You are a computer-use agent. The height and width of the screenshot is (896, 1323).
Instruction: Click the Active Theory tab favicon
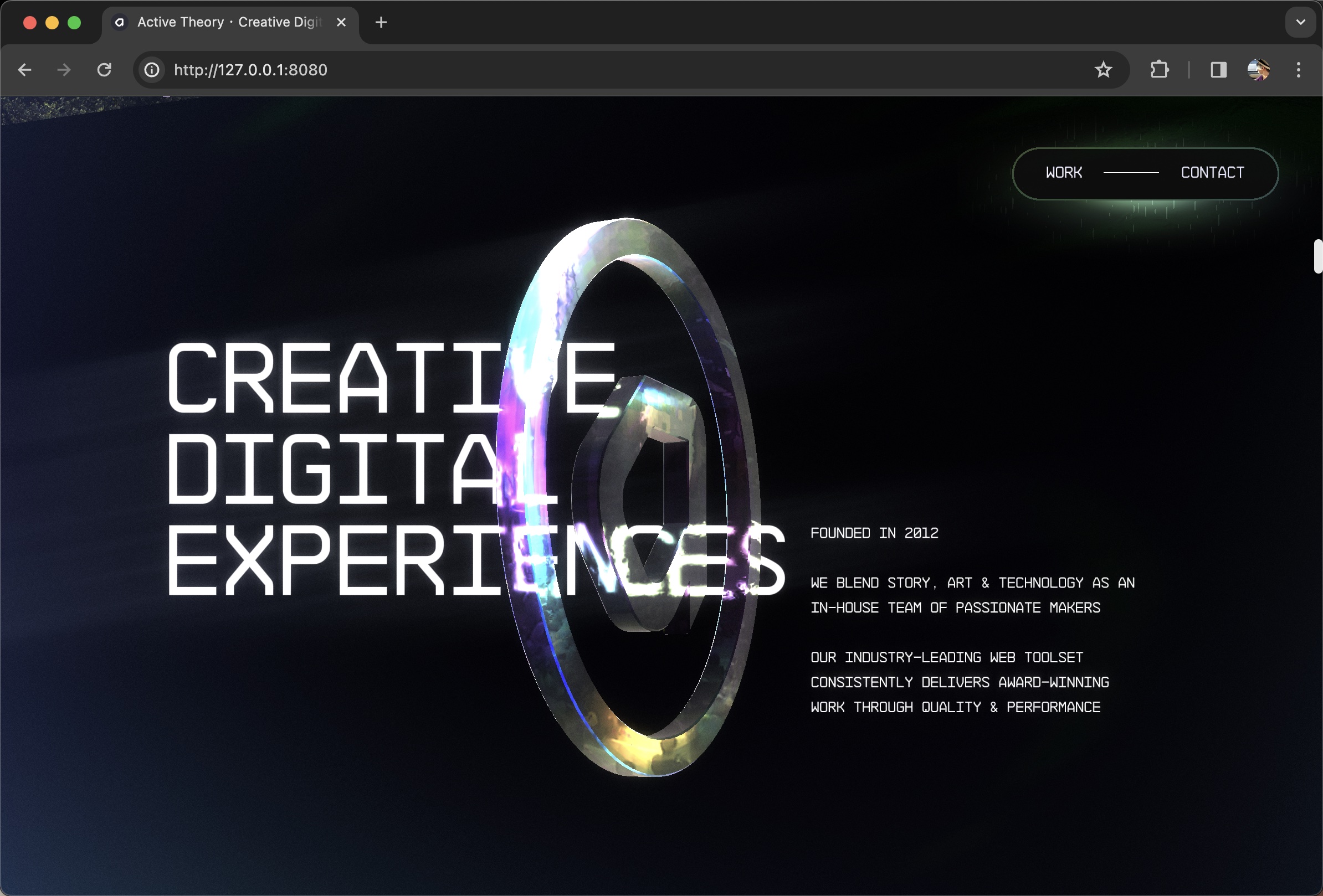pyautogui.click(x=120, y=22)
